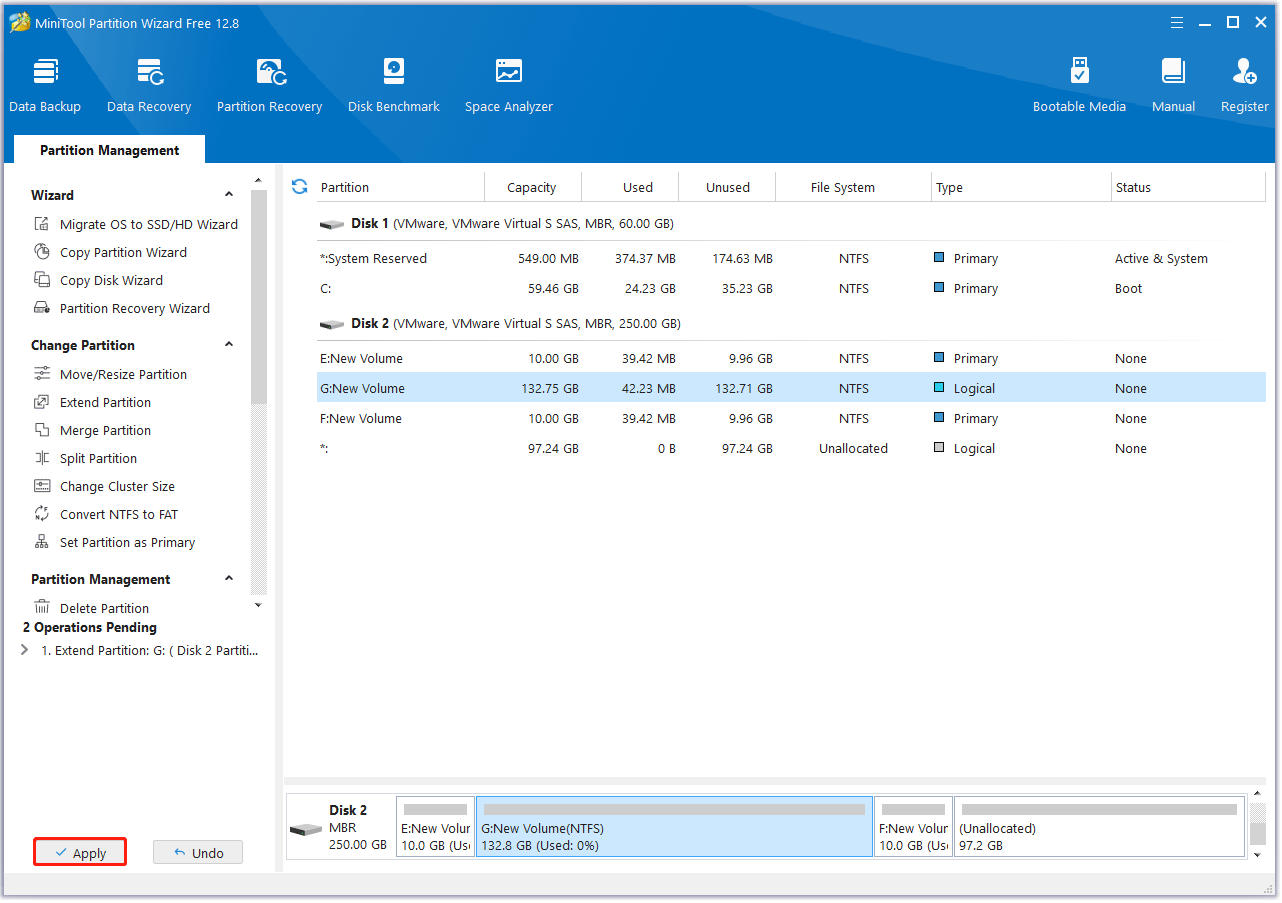The image size is (1282, 903).
Task: Collapse the Partition Management sidebar section
Action: tap(229, 579)
